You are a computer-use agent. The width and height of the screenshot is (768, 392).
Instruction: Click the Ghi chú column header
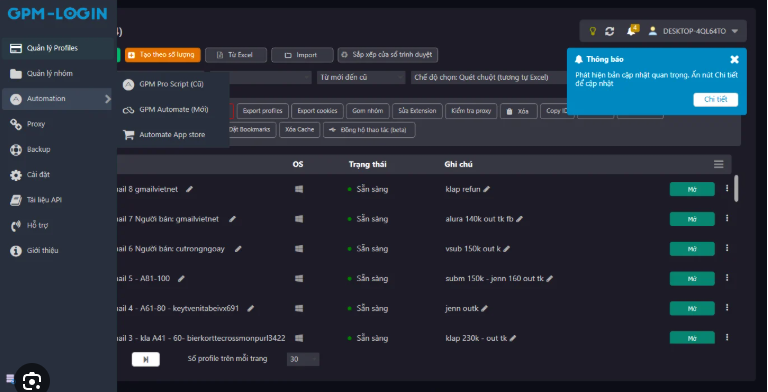coord(458,165)
